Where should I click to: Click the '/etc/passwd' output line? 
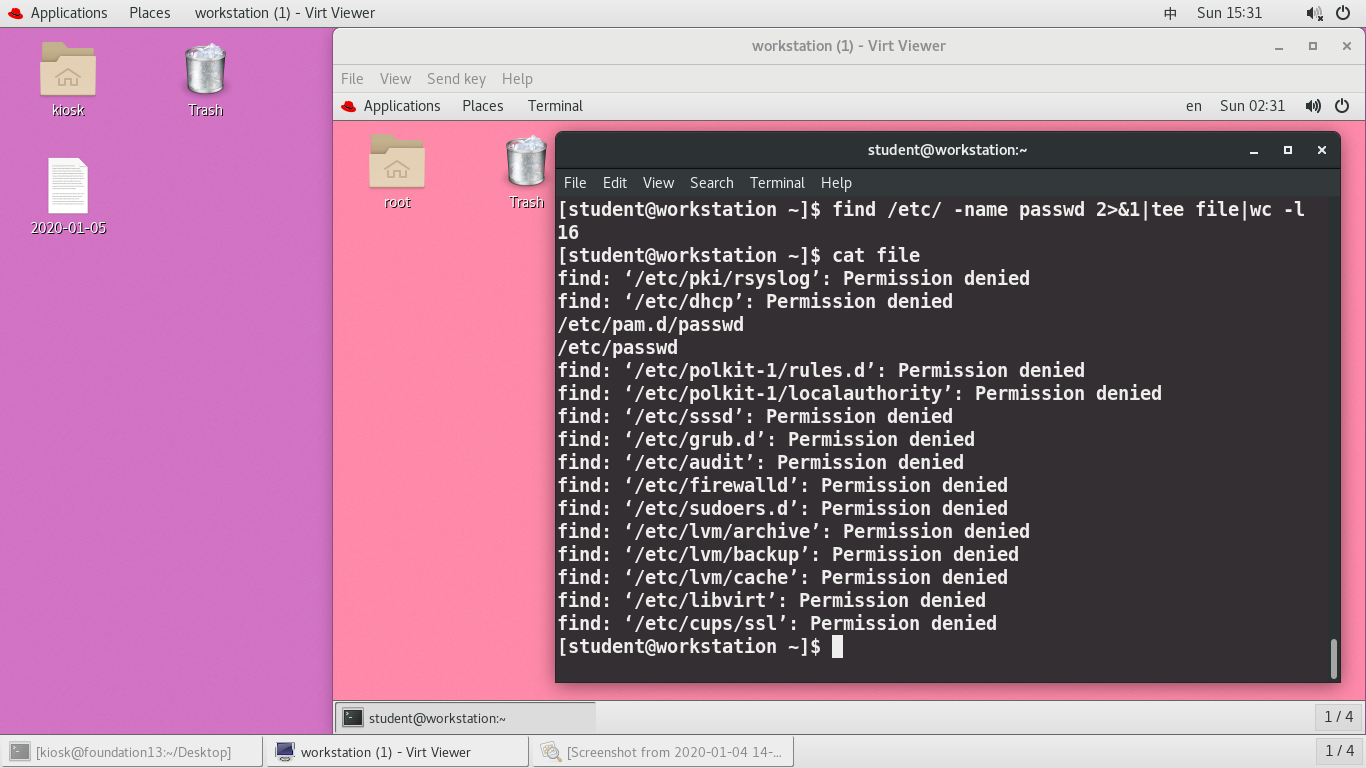pos(618,348)
